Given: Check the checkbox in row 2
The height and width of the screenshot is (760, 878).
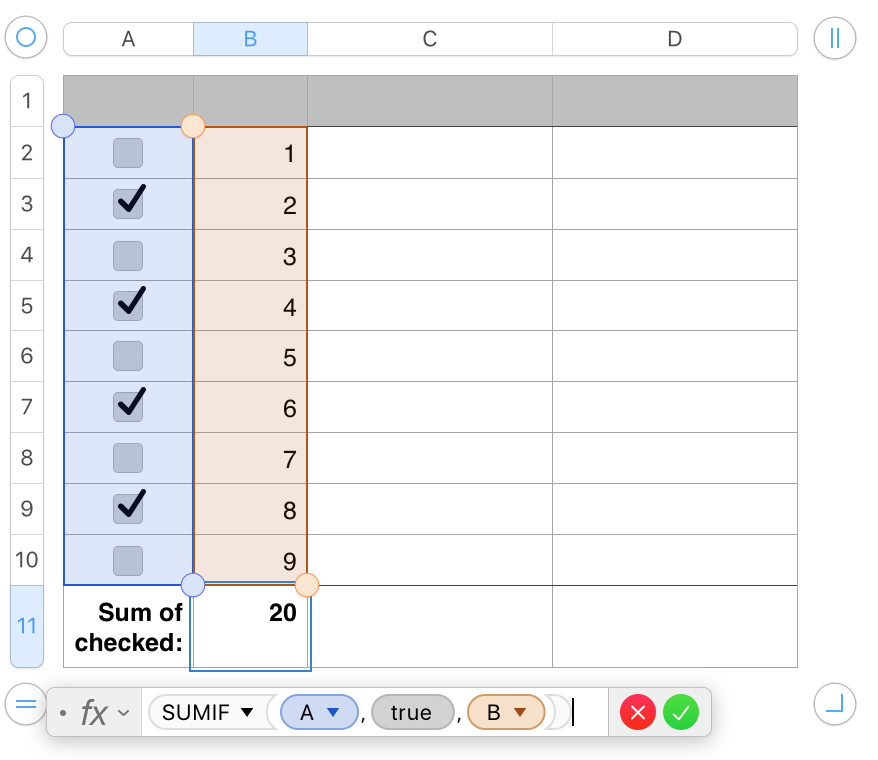Looking at the screenshot, I should coord(128,153).
